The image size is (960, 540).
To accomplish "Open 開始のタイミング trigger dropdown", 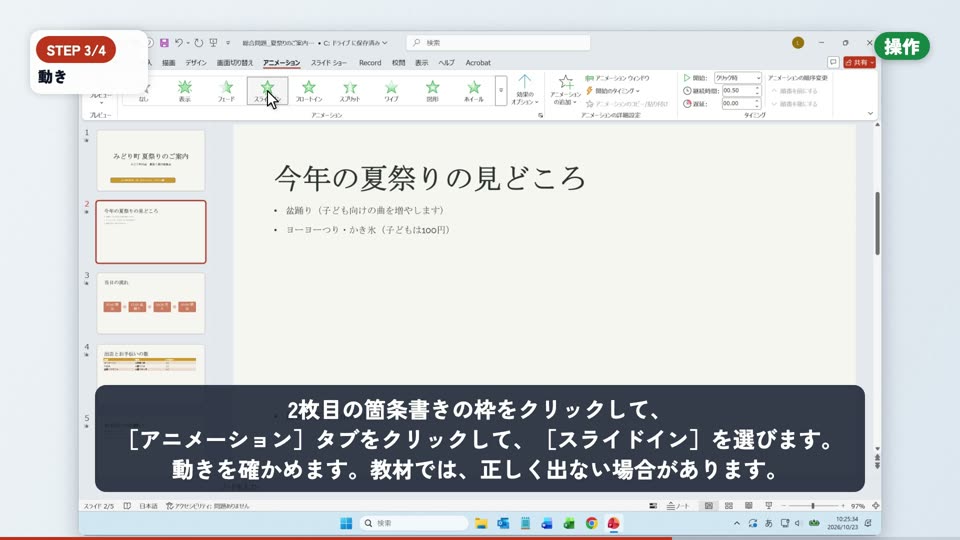I will [613, 91].
